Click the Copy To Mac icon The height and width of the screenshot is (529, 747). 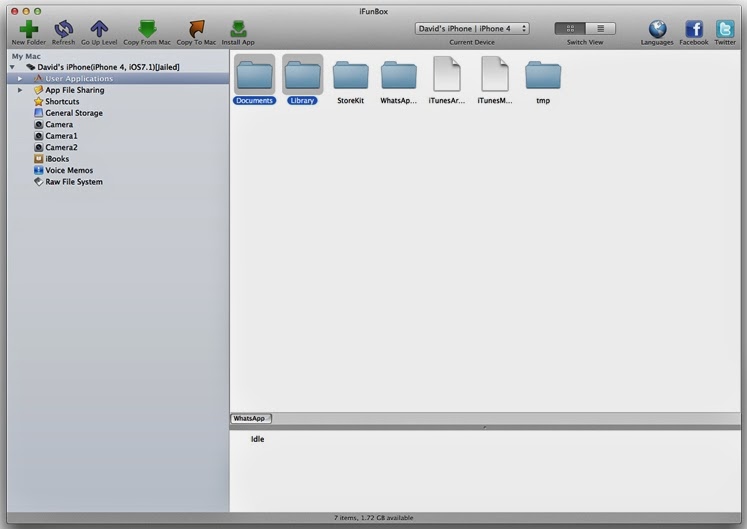[196, 29]
